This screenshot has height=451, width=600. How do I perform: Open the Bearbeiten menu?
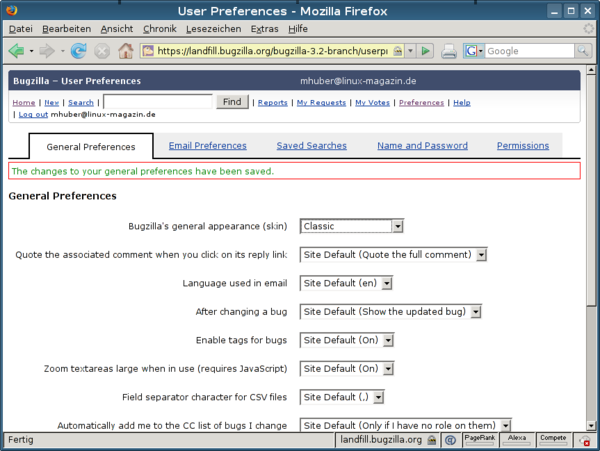tap(67, 29)
